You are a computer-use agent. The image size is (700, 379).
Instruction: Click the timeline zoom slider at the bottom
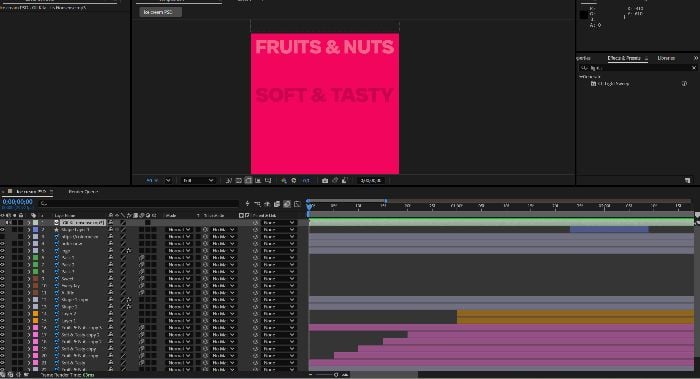tap(327, 375)
